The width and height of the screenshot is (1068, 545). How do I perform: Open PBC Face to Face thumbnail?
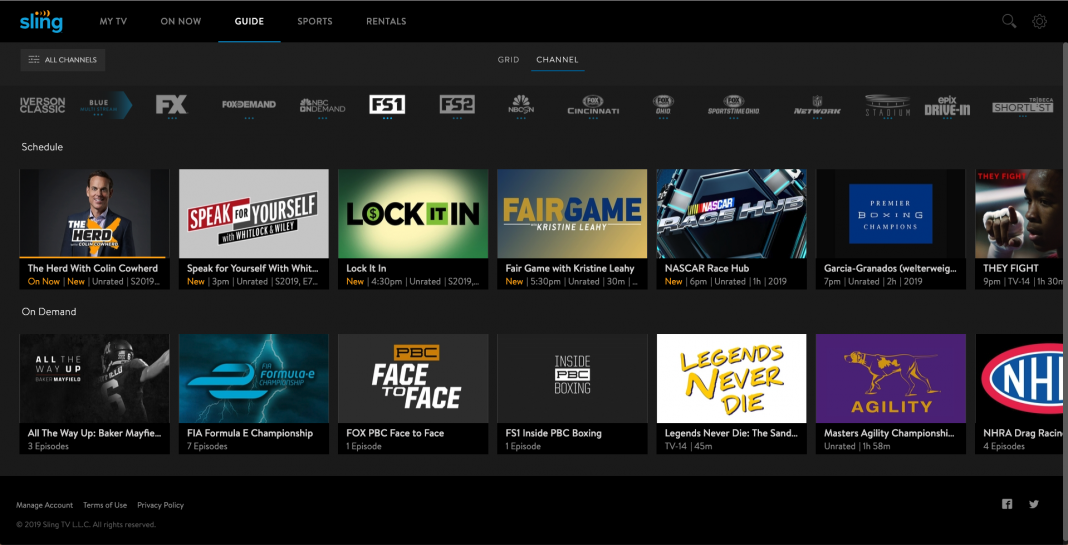[413, 378]
